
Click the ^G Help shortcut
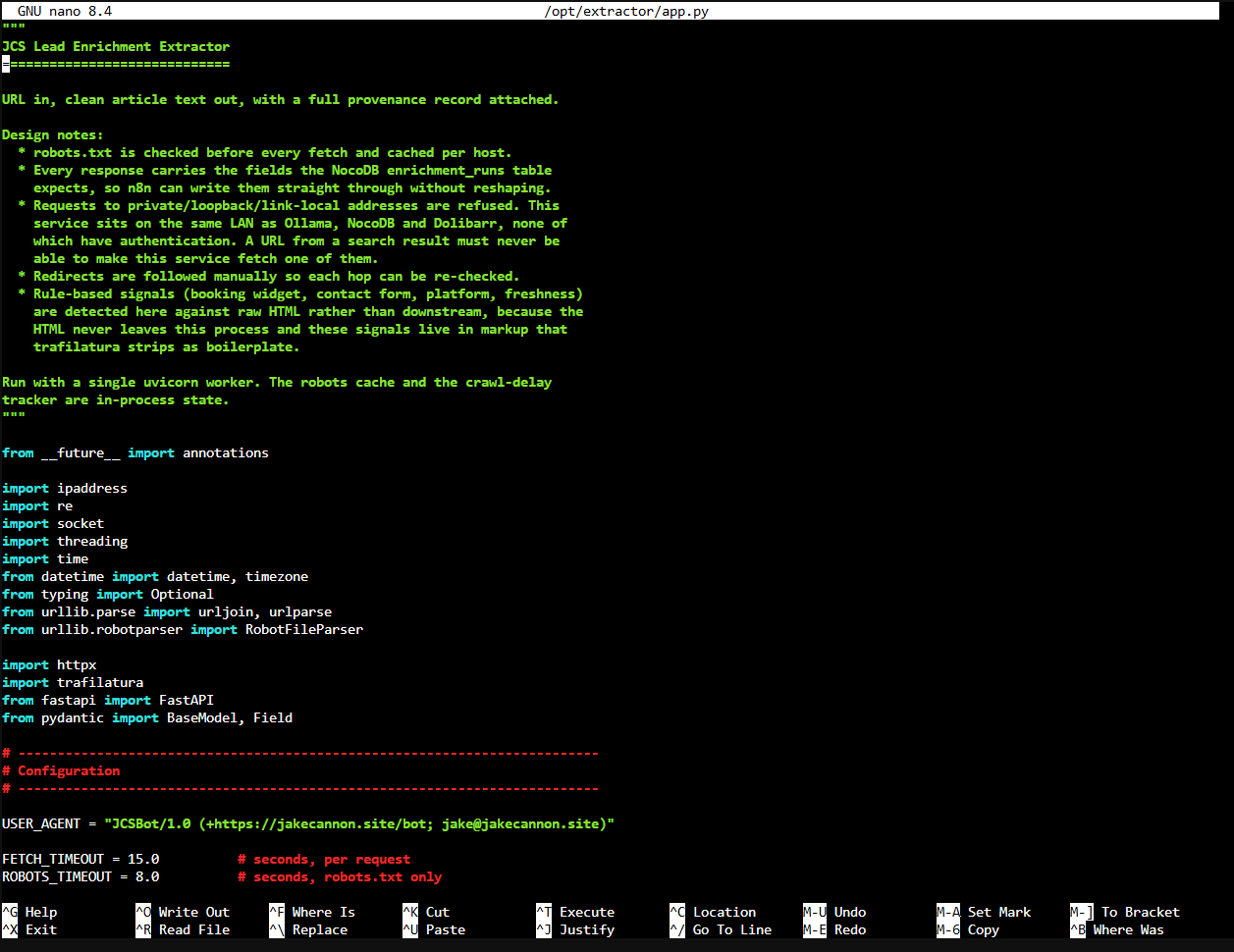(x=29, y=912)
